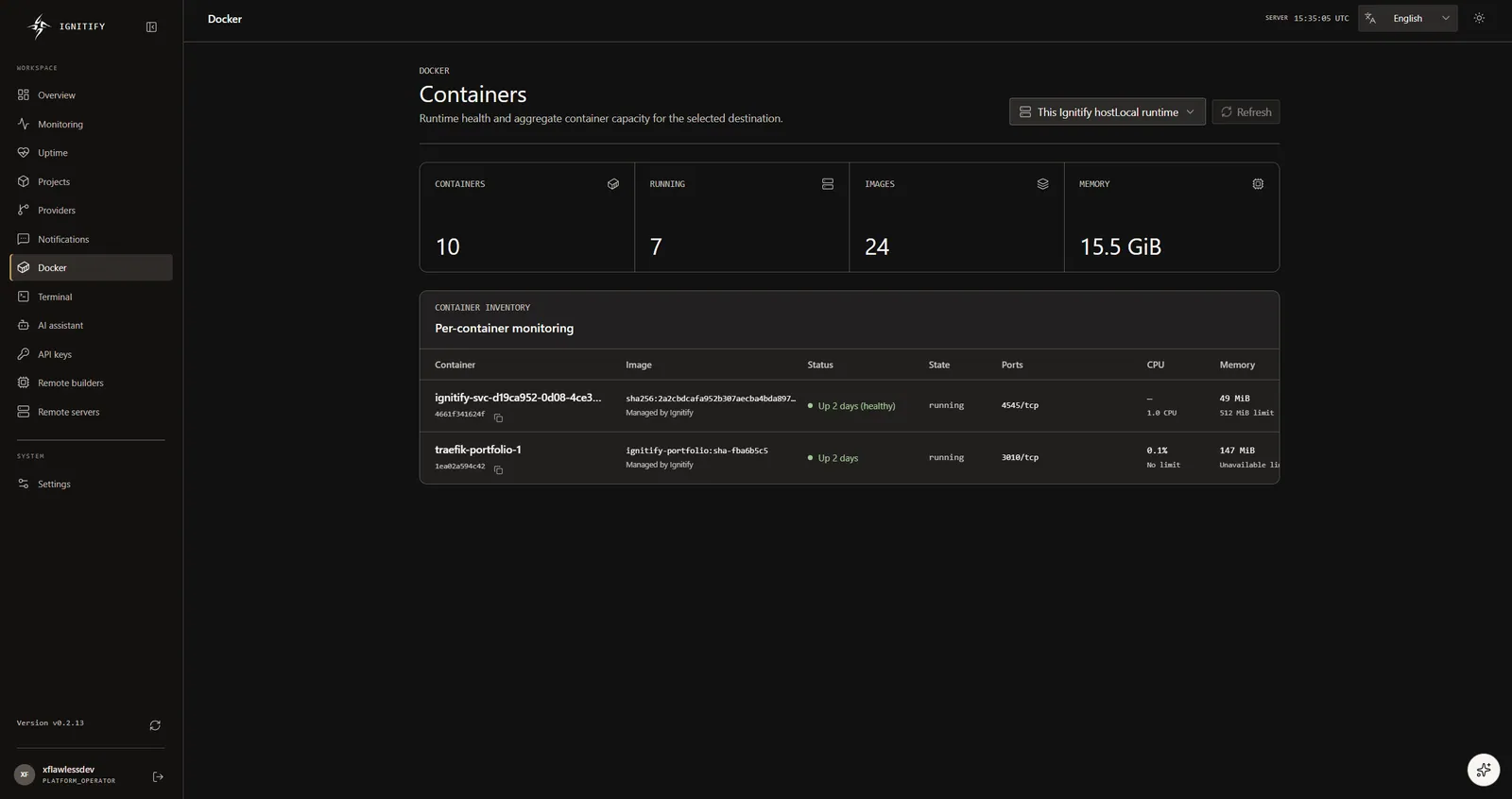Select the traefik-portfolio-1 container name
The image size is (1512, 799).
(x=477, y=450)
